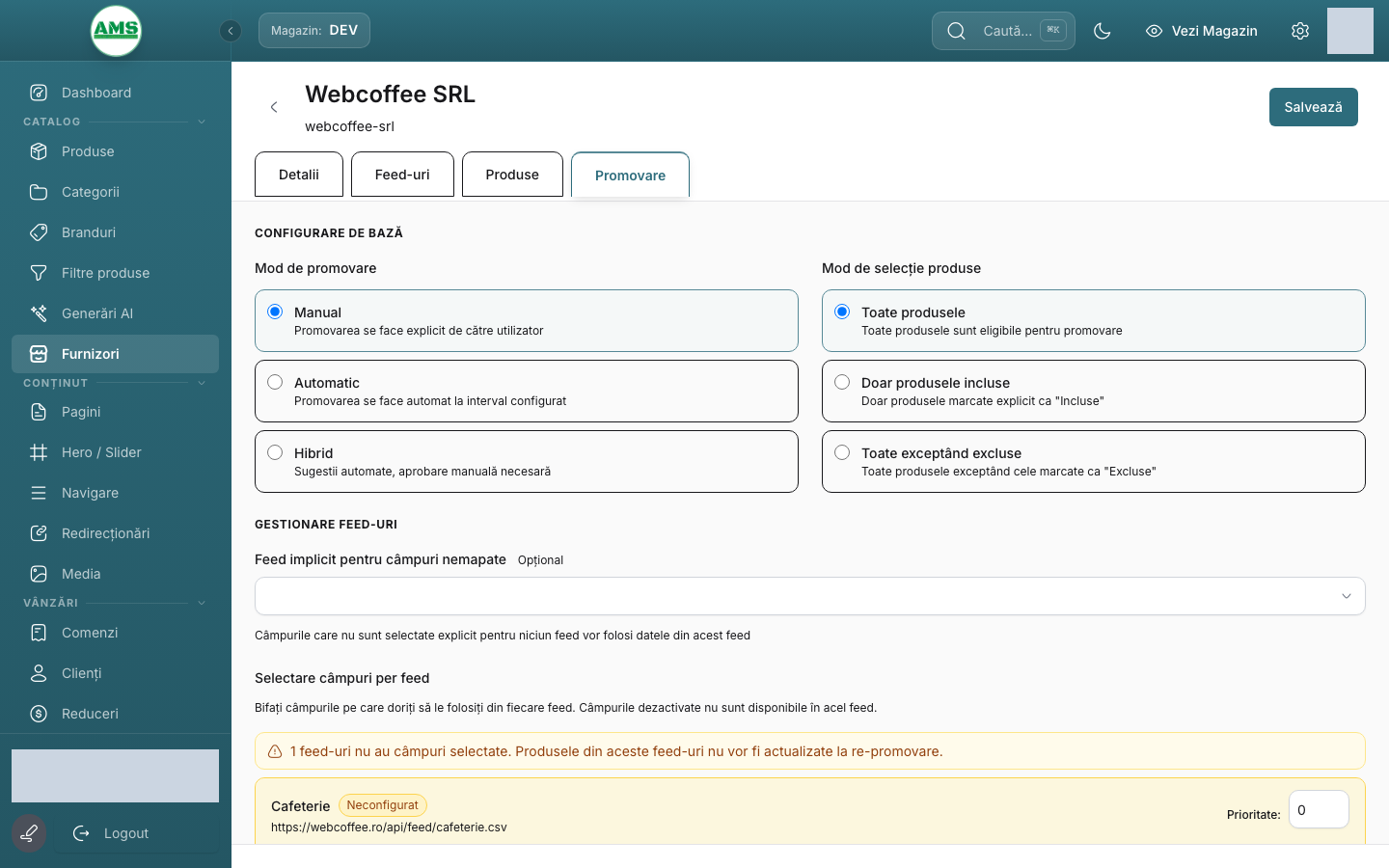Click the cafeterie.csv feed URL

[389, 827]
